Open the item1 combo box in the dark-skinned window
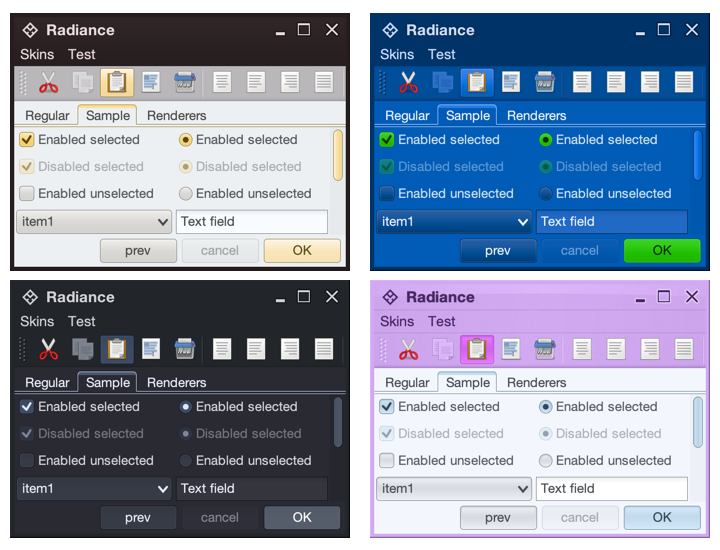 pos(94,488)
